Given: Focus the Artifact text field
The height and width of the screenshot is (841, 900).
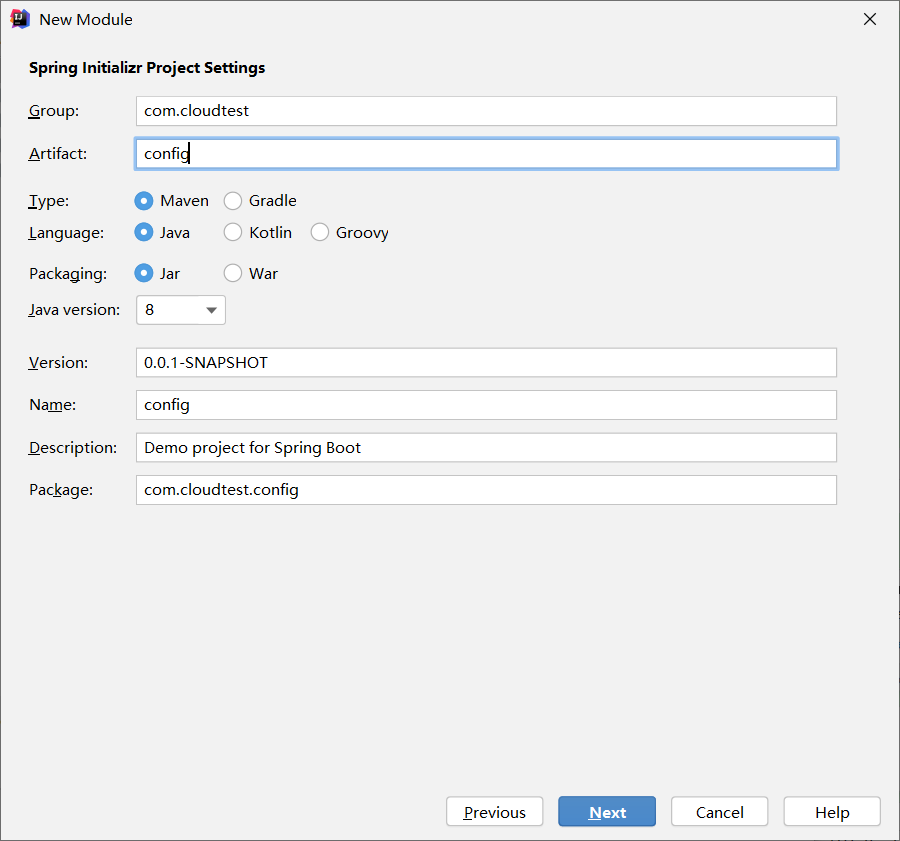Looking at the screenshot, I should pyautogui.click(x=486, y=153).
